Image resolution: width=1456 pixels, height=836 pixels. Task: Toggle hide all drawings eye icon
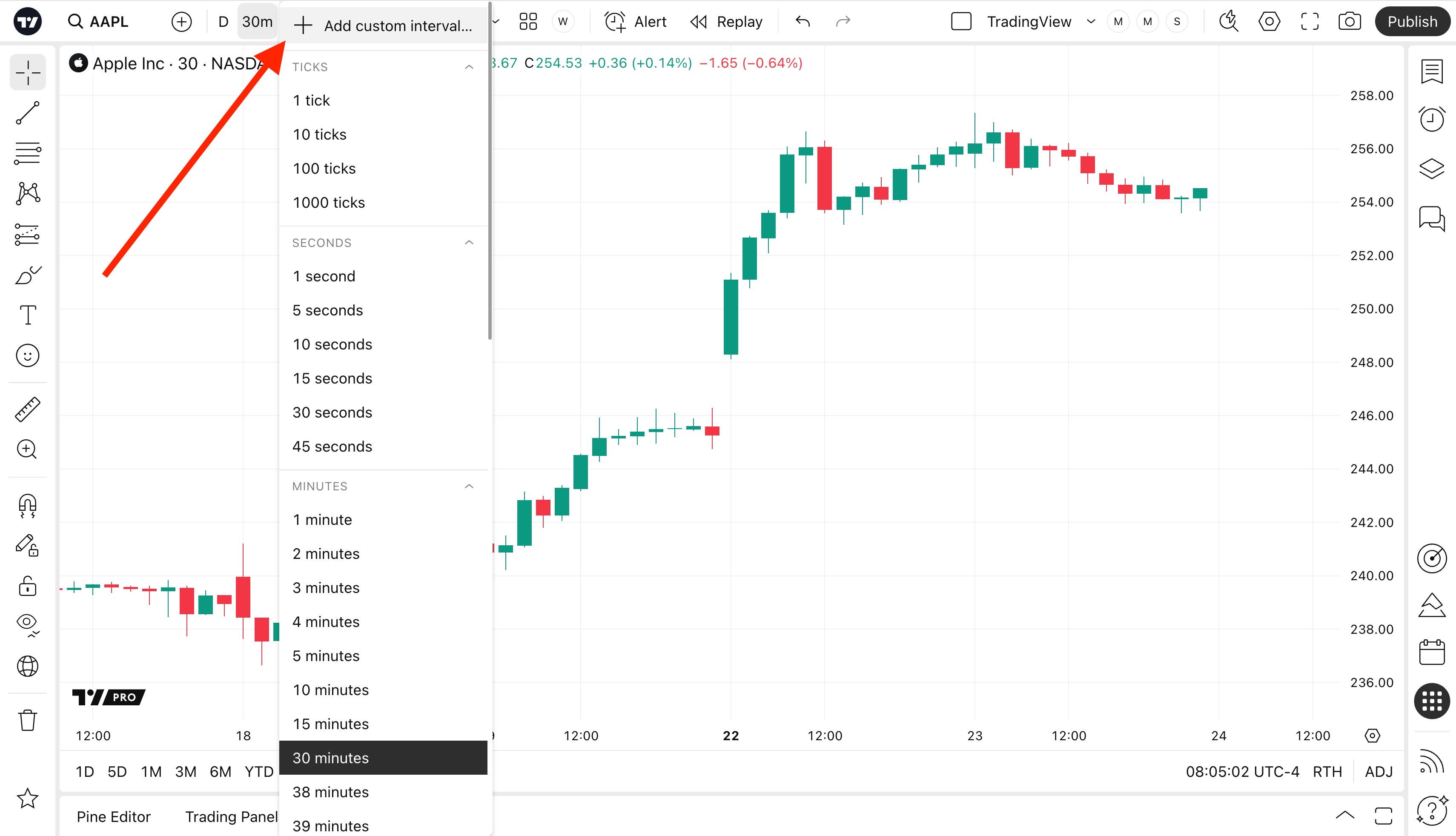[28, 624]
